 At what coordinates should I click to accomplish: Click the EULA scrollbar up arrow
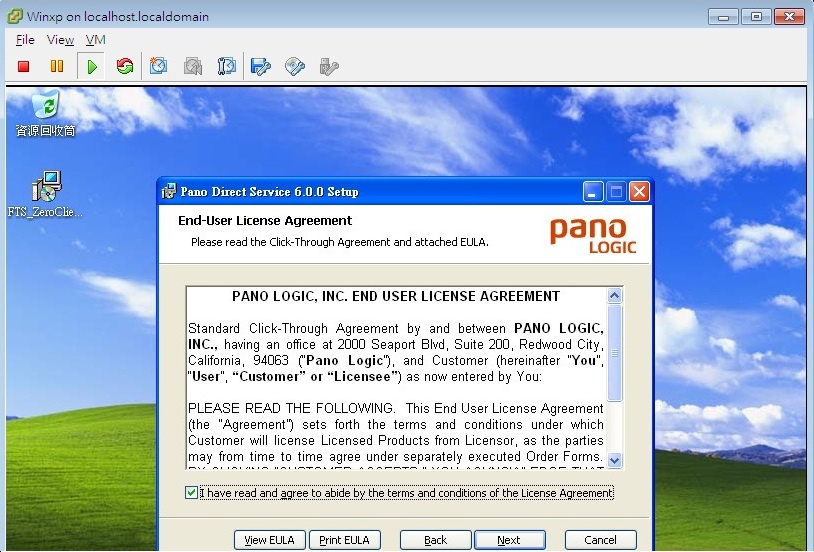(615, 296)
